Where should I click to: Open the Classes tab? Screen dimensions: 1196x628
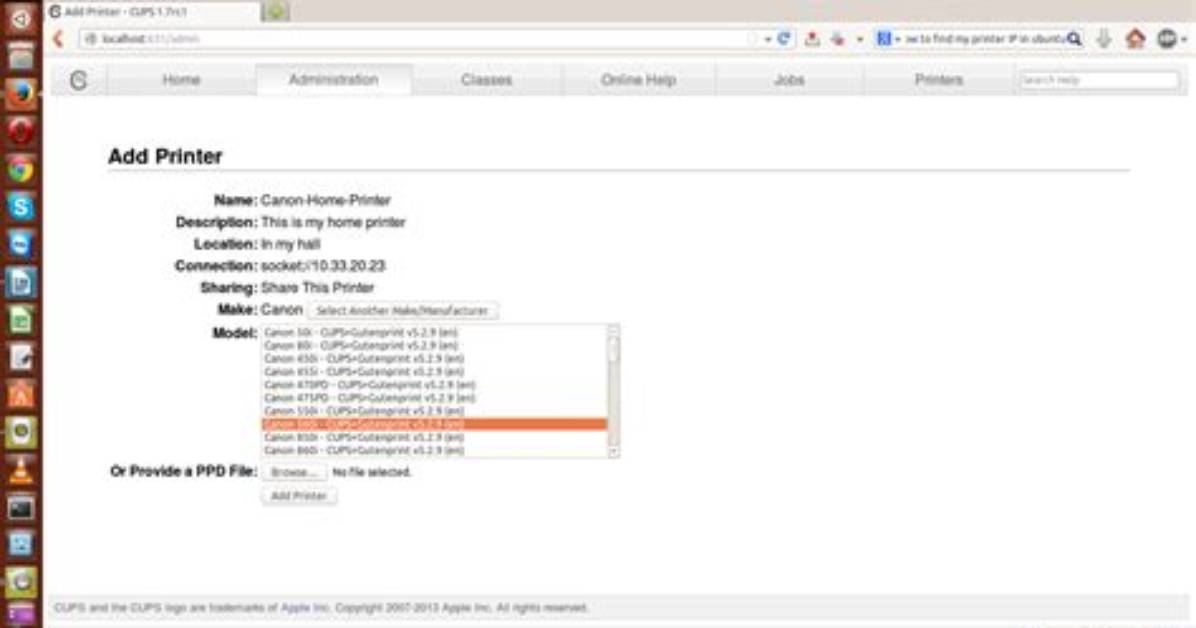[486, 80]
